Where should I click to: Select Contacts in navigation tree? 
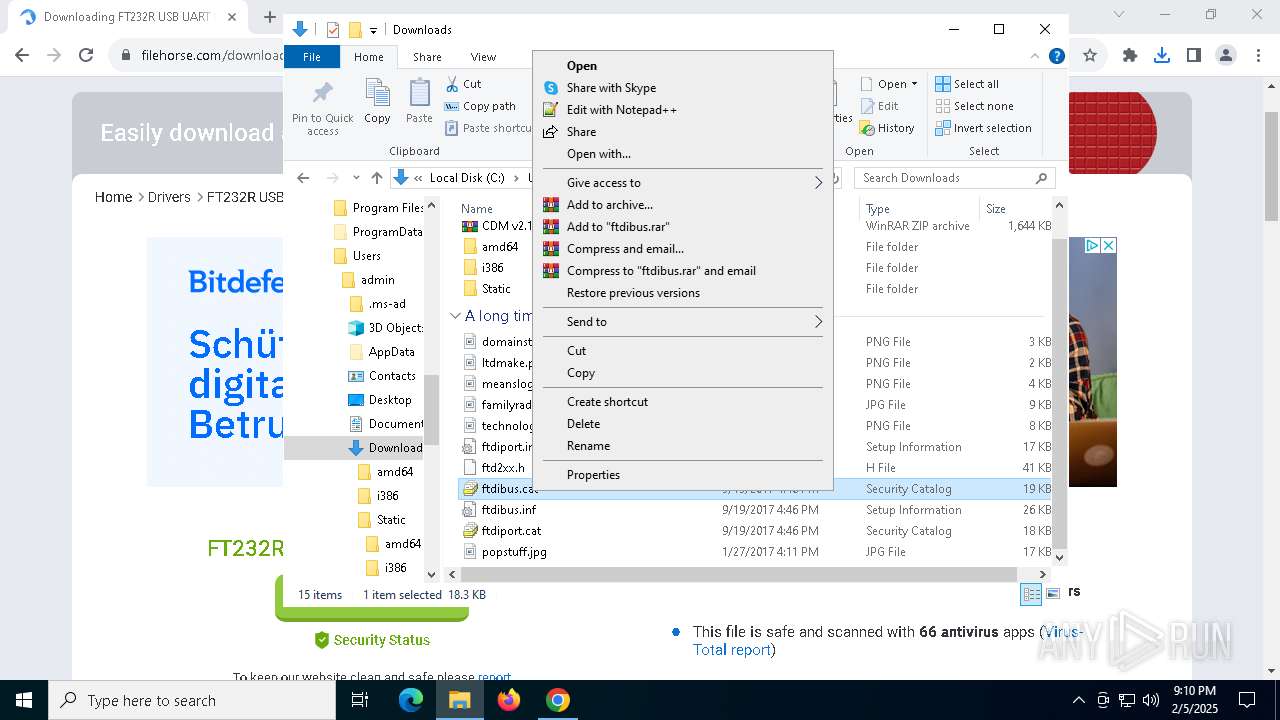(382, 376)
